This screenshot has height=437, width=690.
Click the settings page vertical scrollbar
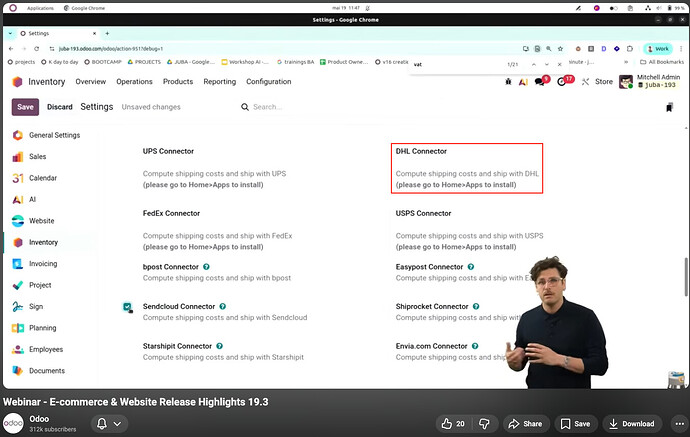pyautogui.click(x=686, y=277)
